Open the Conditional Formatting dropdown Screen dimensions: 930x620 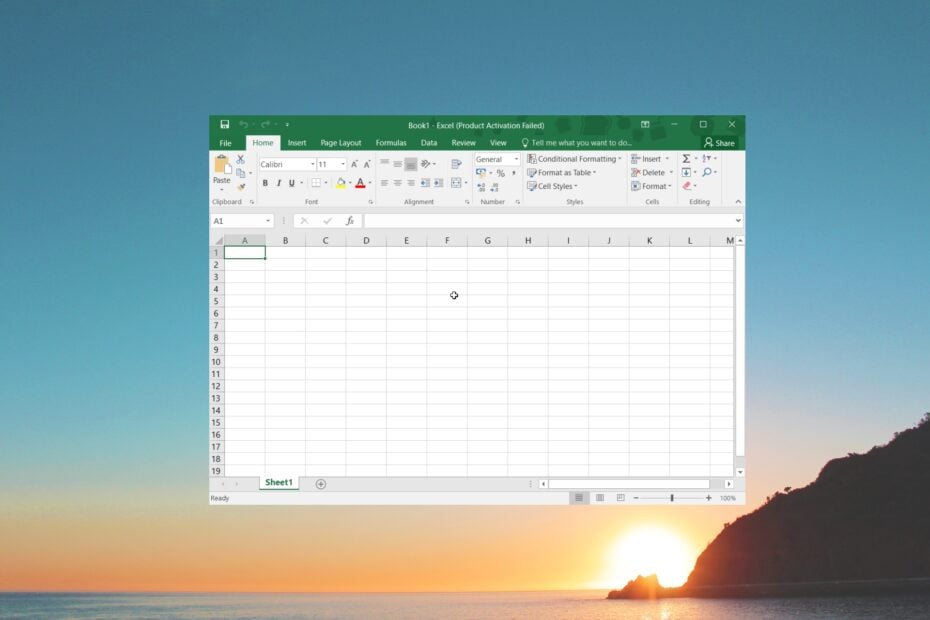574,159
